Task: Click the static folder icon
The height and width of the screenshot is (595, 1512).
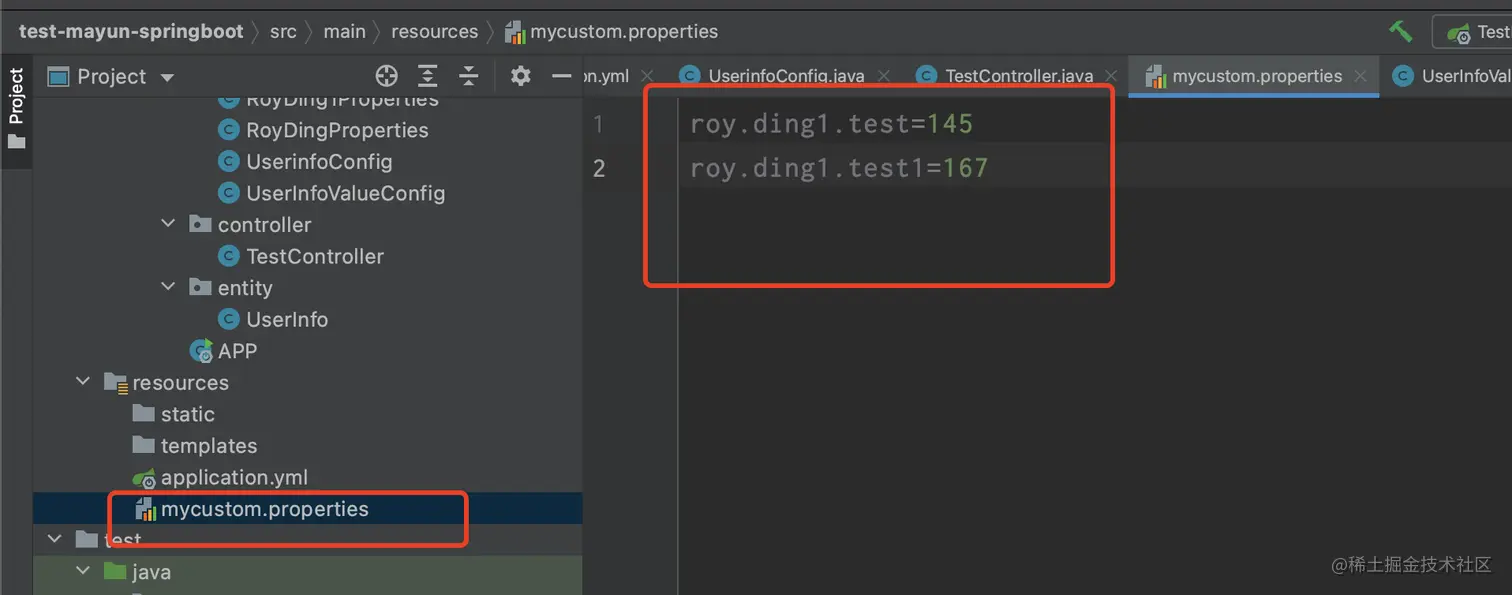Action: pos(144,414)
